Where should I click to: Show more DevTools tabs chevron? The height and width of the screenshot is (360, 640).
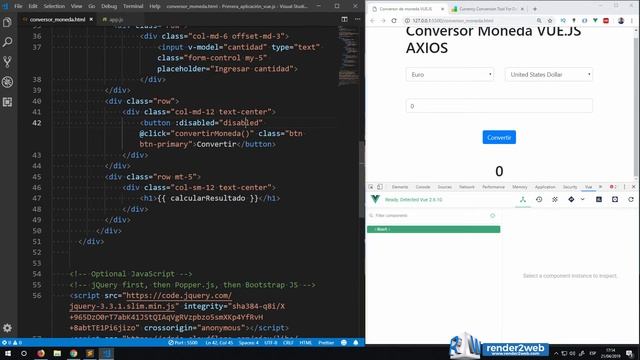pyautogui.click(x=600, y=187)
